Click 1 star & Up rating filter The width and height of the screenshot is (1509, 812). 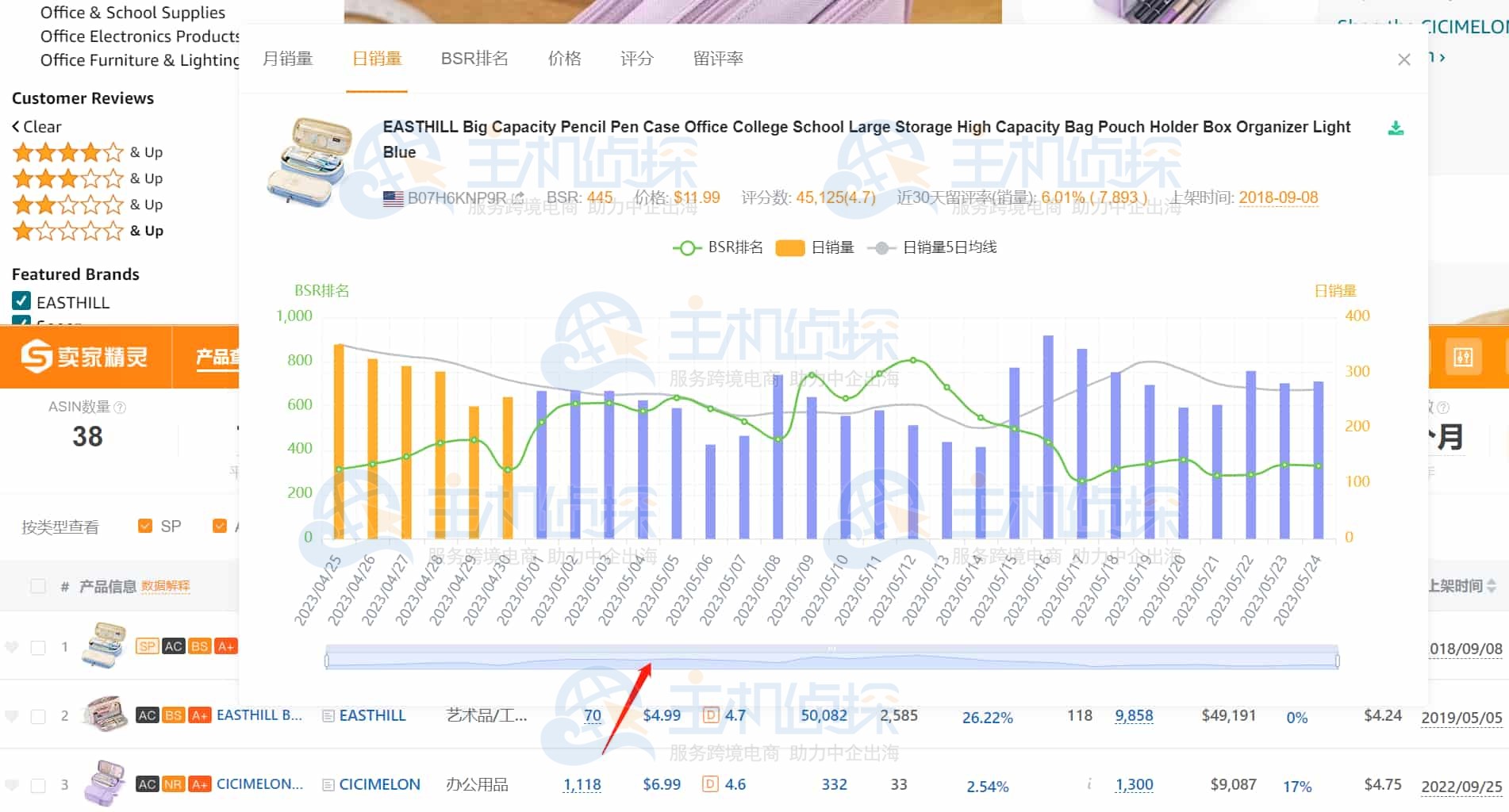[x=87, y=231]
